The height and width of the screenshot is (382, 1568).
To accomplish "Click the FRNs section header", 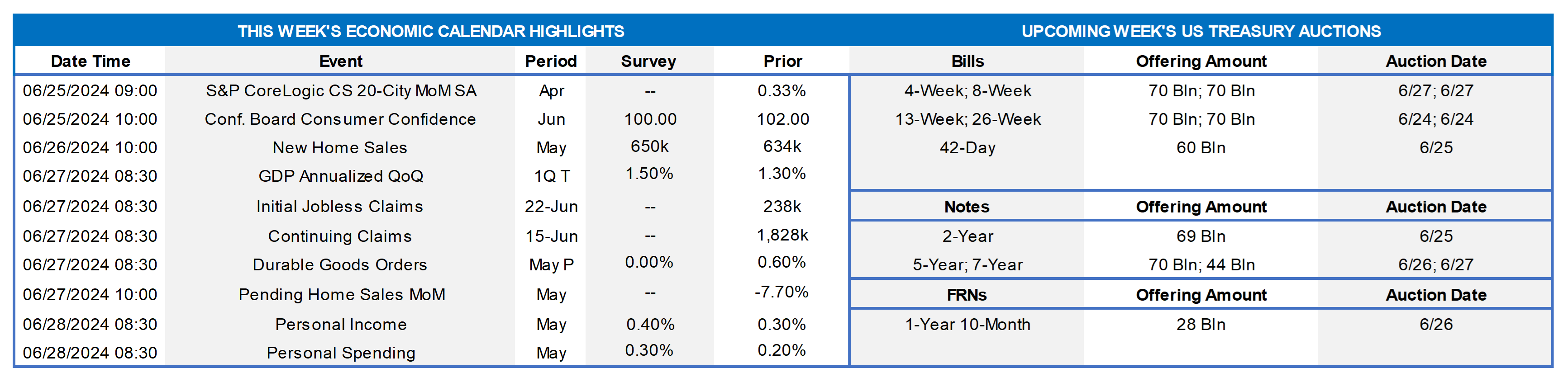I will tap(967, 295).
